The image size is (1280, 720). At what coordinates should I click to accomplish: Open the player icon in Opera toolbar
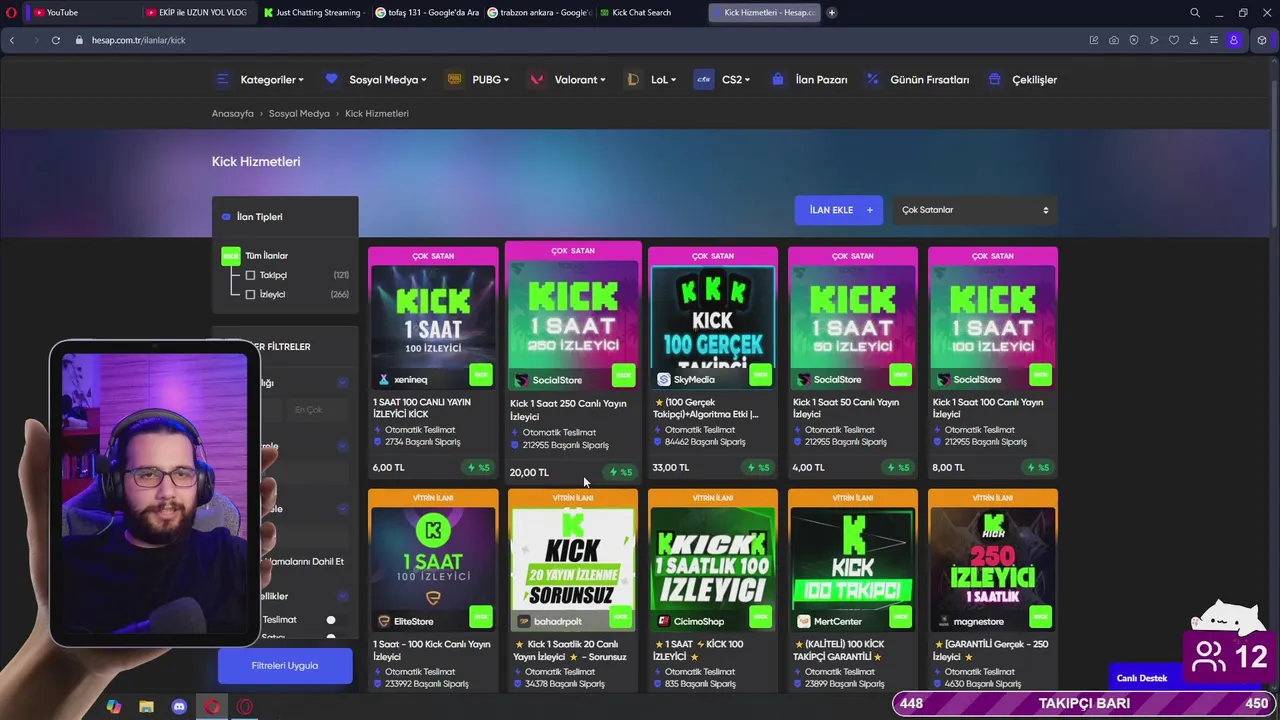tap(1154, 40)
